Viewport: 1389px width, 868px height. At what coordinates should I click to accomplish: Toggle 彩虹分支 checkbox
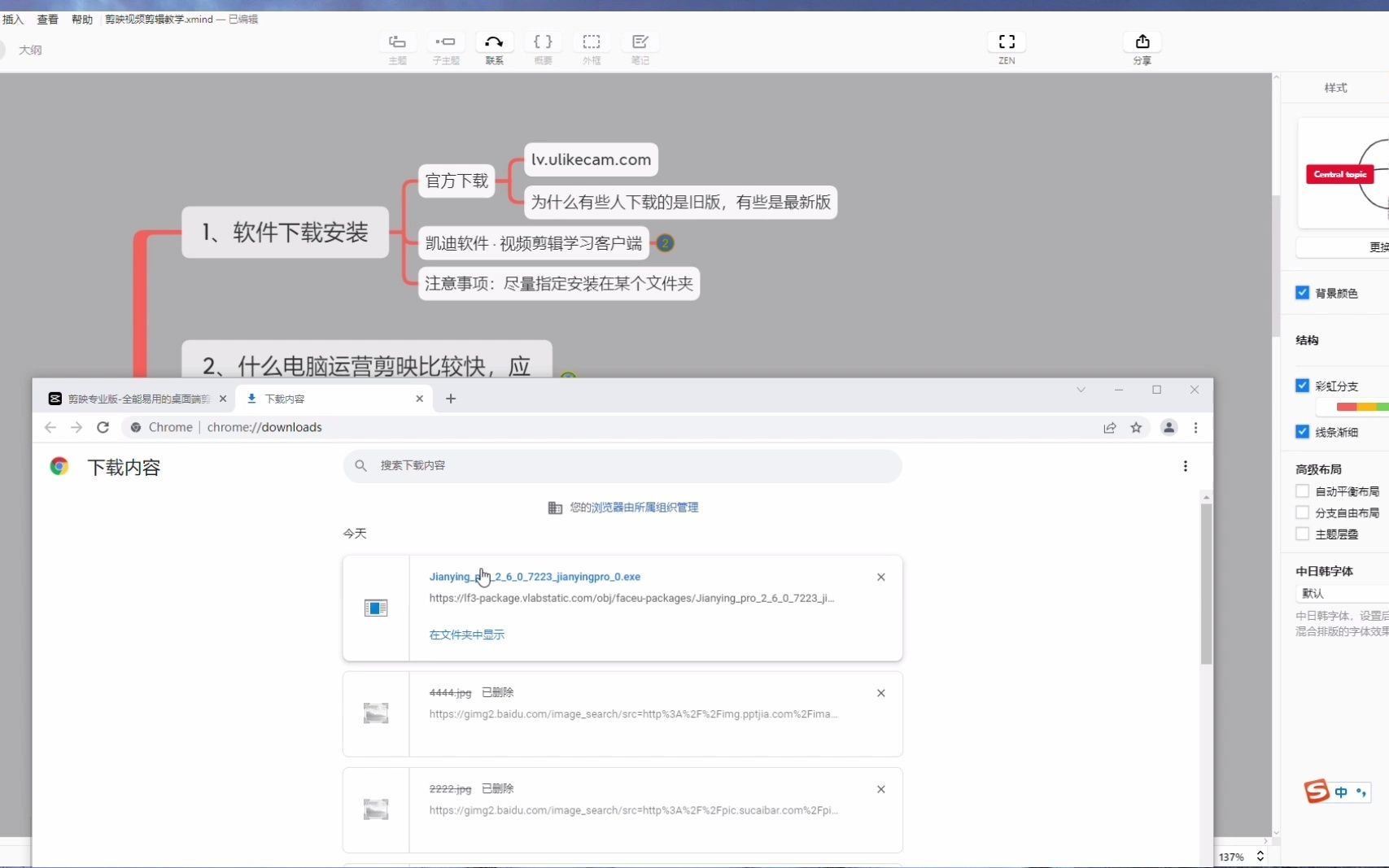pyautogui.click(x=1303, y=386)
